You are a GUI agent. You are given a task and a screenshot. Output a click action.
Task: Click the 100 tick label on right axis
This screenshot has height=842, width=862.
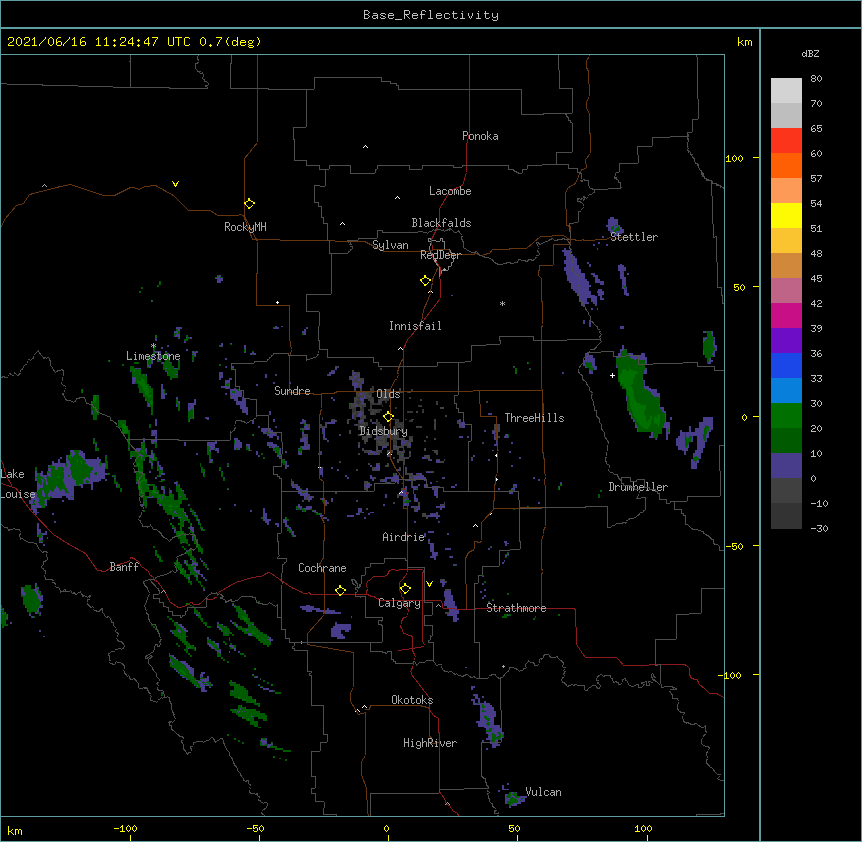click(734, 158)
